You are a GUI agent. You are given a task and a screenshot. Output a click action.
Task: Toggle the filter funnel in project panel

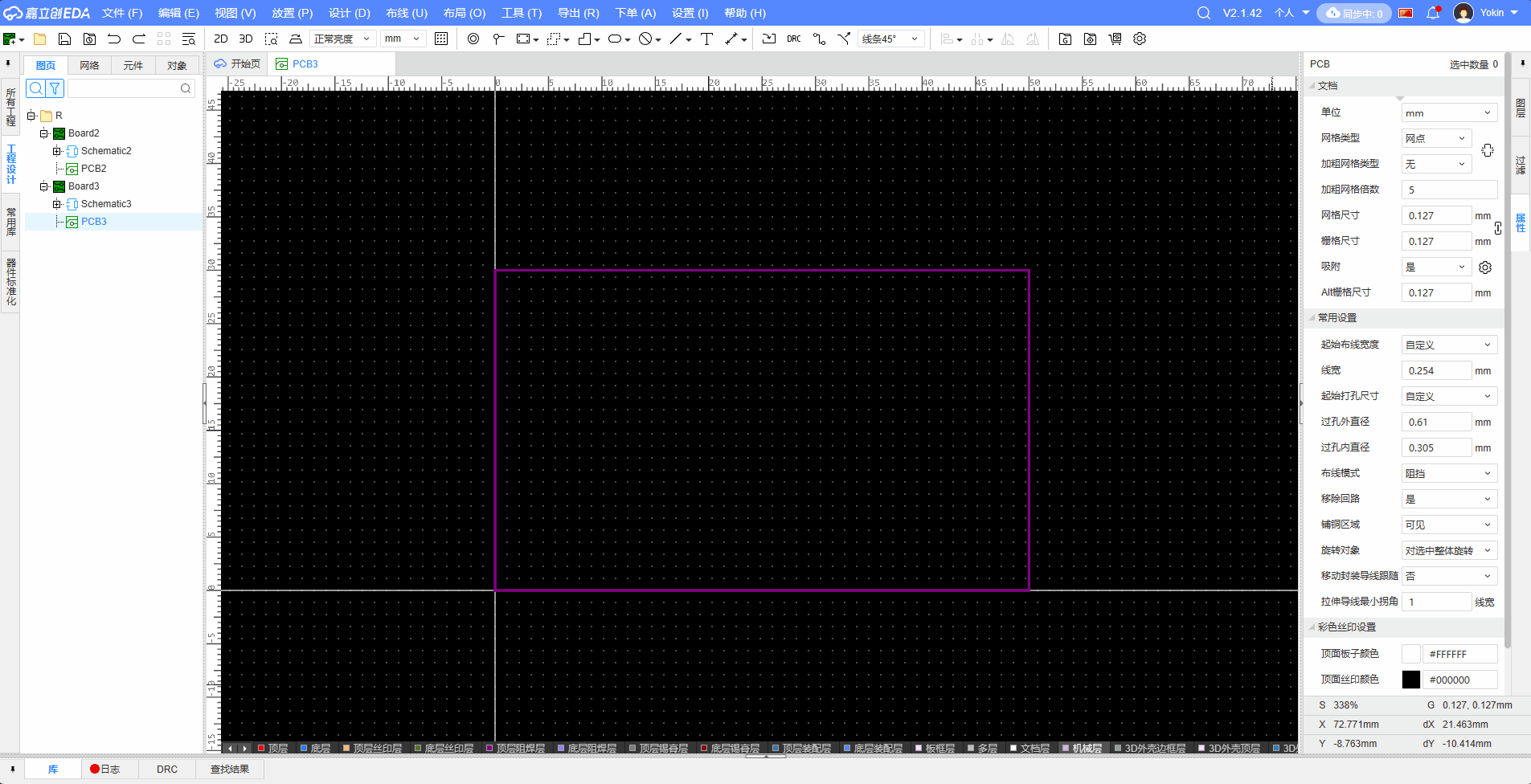point(55,88)
